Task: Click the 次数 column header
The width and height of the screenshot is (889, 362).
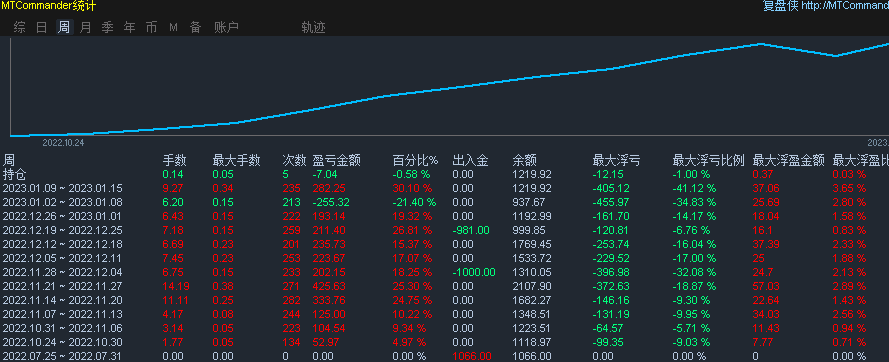Action: coord(294,161)
